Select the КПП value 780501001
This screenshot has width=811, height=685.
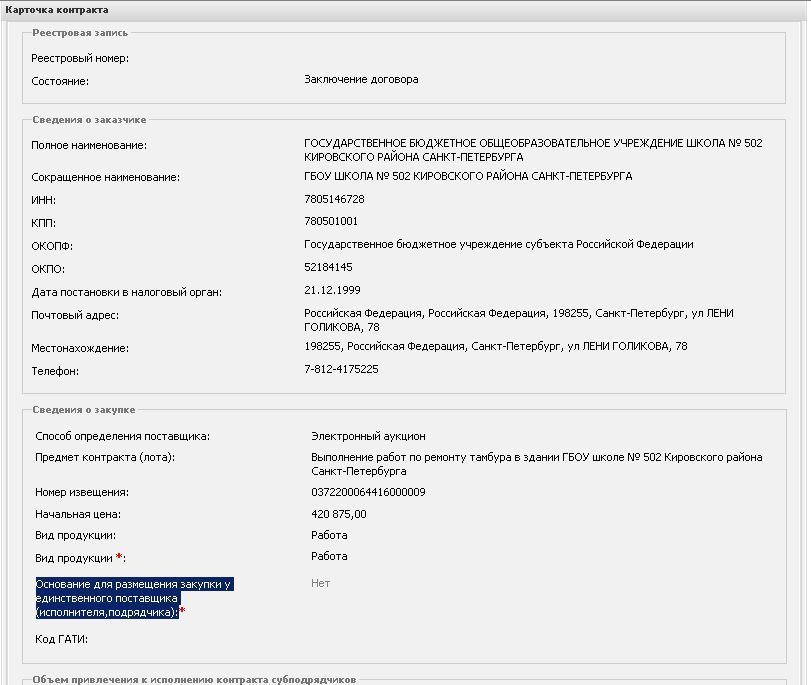coord(331,221)
